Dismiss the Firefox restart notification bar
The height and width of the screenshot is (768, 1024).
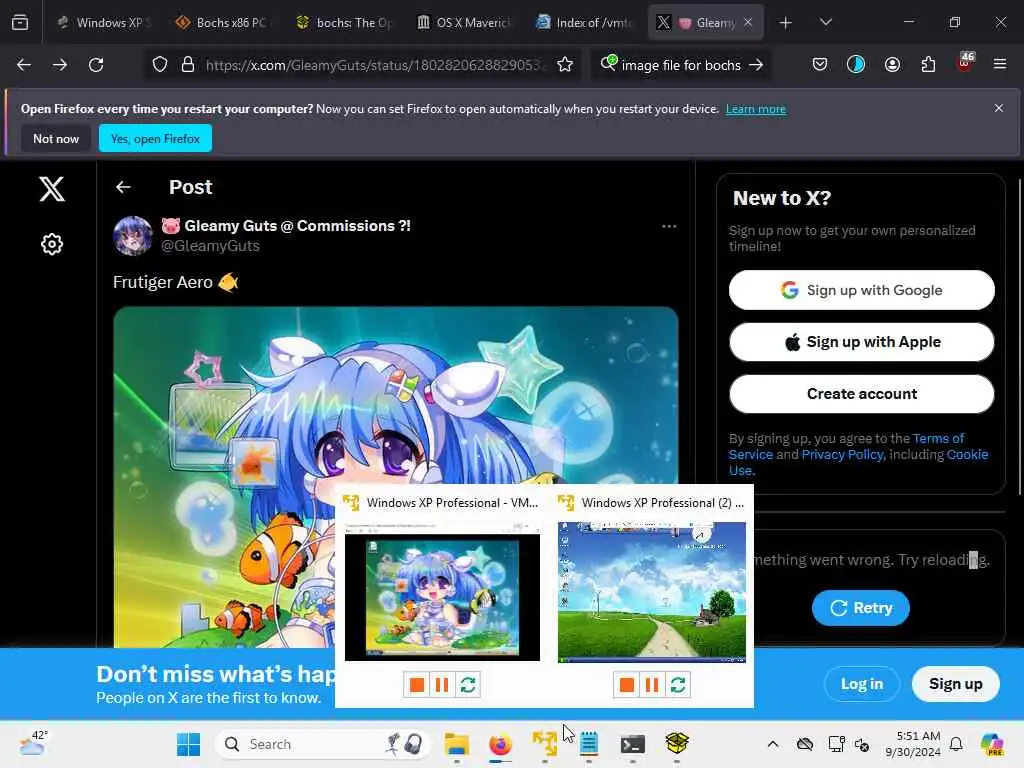coord(999,108)
